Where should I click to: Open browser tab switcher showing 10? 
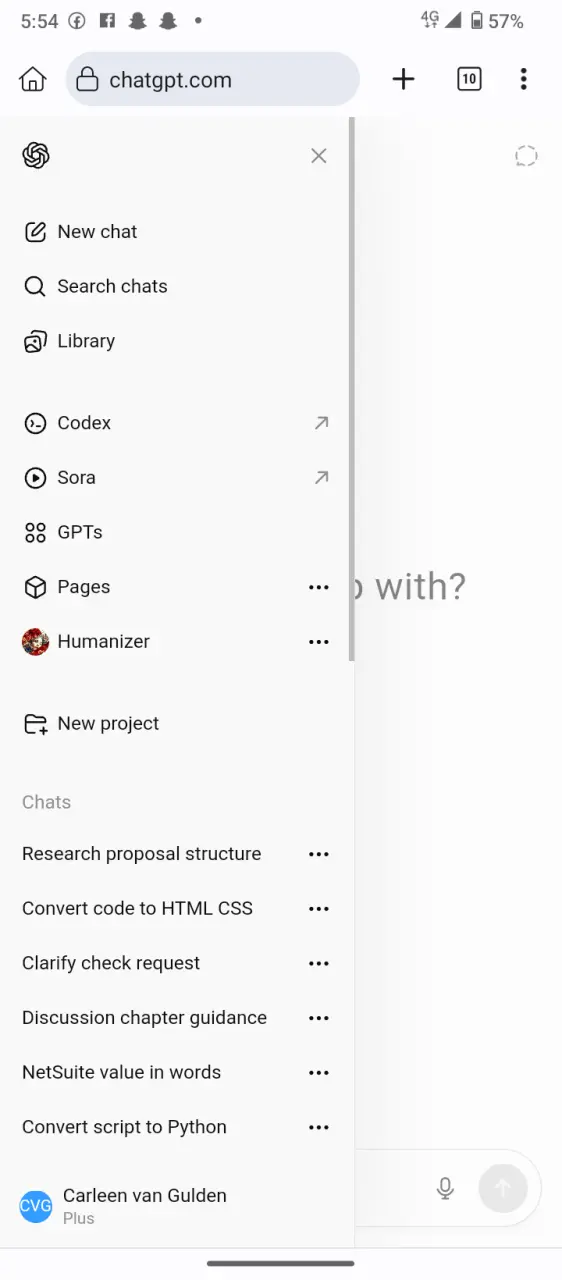click(x=469, y=79)
